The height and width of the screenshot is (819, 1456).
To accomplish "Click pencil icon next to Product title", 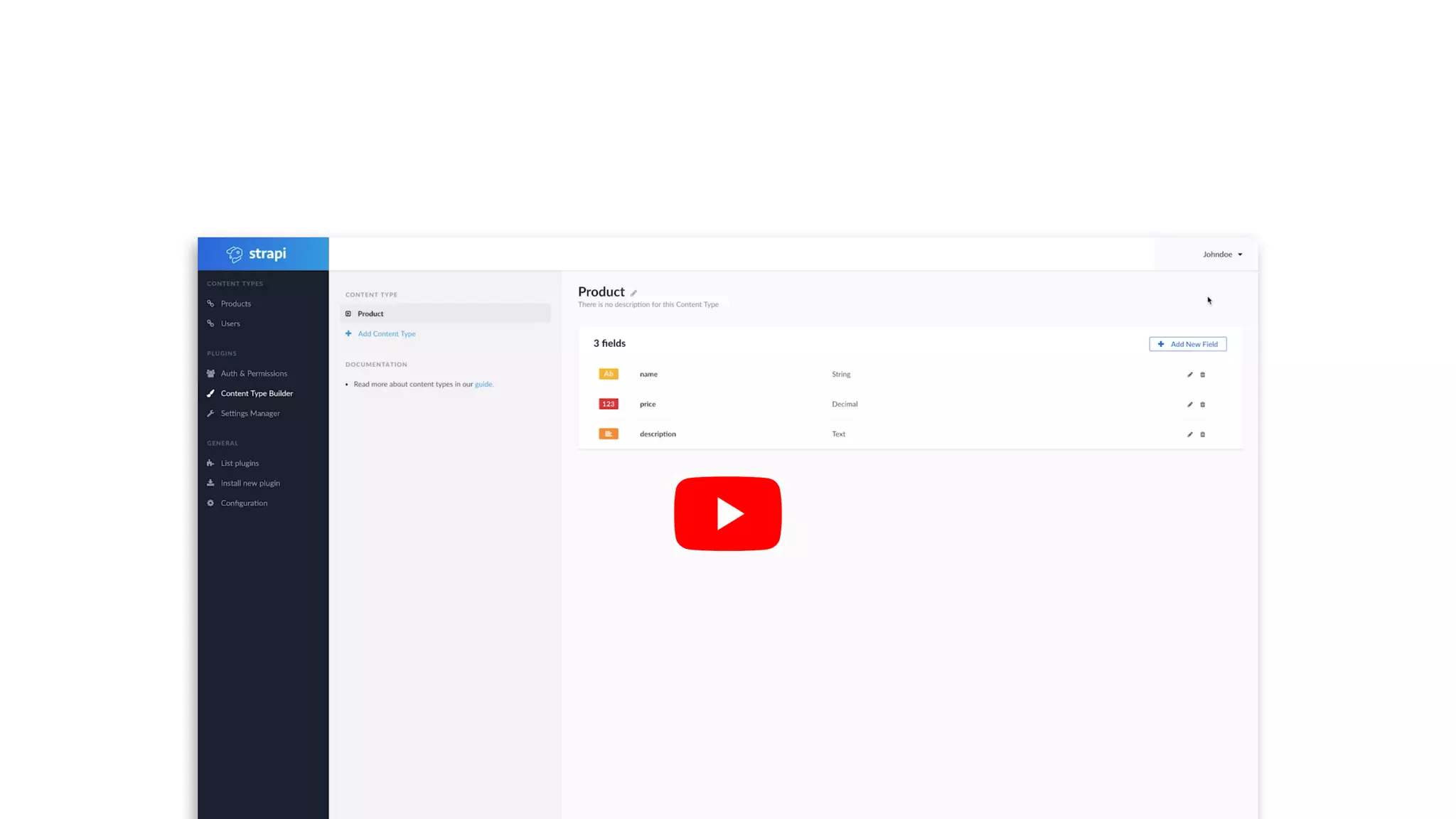I will click(633, 293).
